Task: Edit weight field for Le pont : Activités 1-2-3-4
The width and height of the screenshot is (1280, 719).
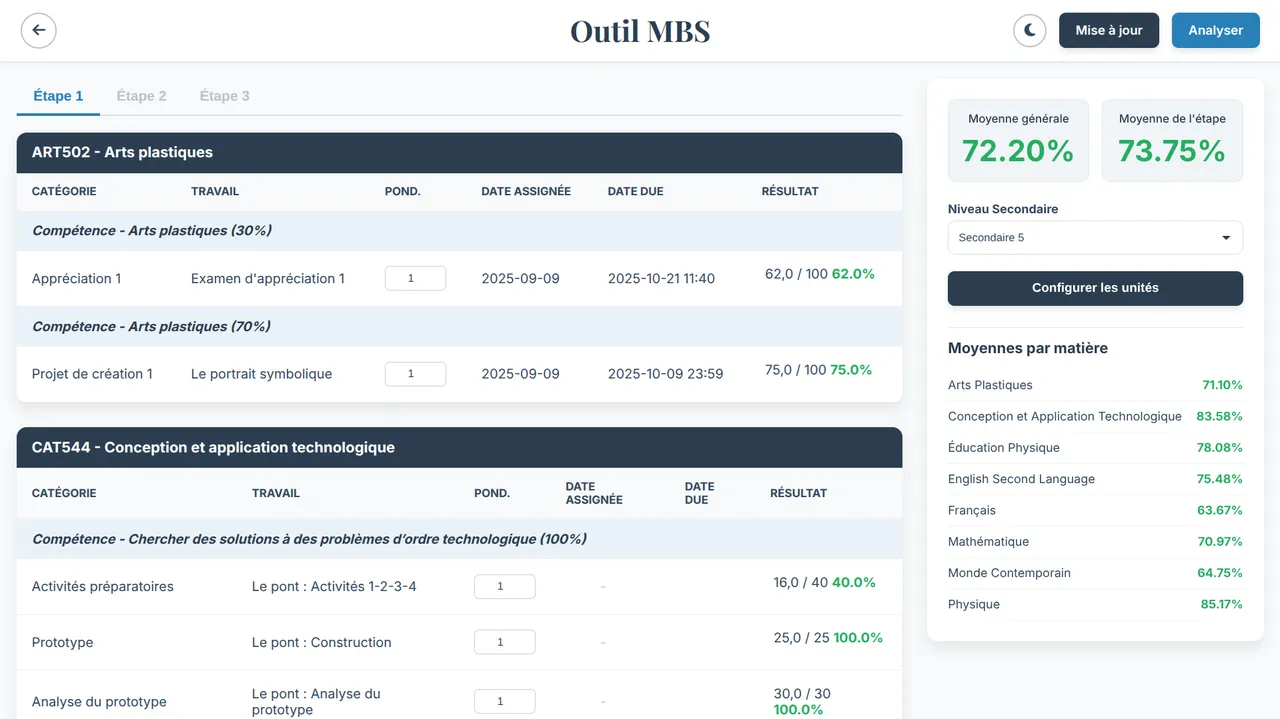Action: click(504, 587)
